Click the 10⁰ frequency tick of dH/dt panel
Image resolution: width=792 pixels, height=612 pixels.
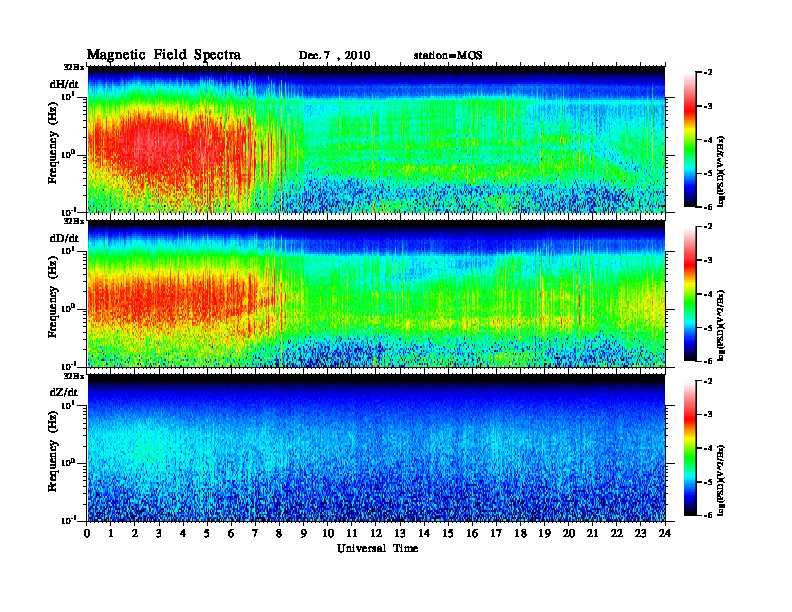pos(68,155)
